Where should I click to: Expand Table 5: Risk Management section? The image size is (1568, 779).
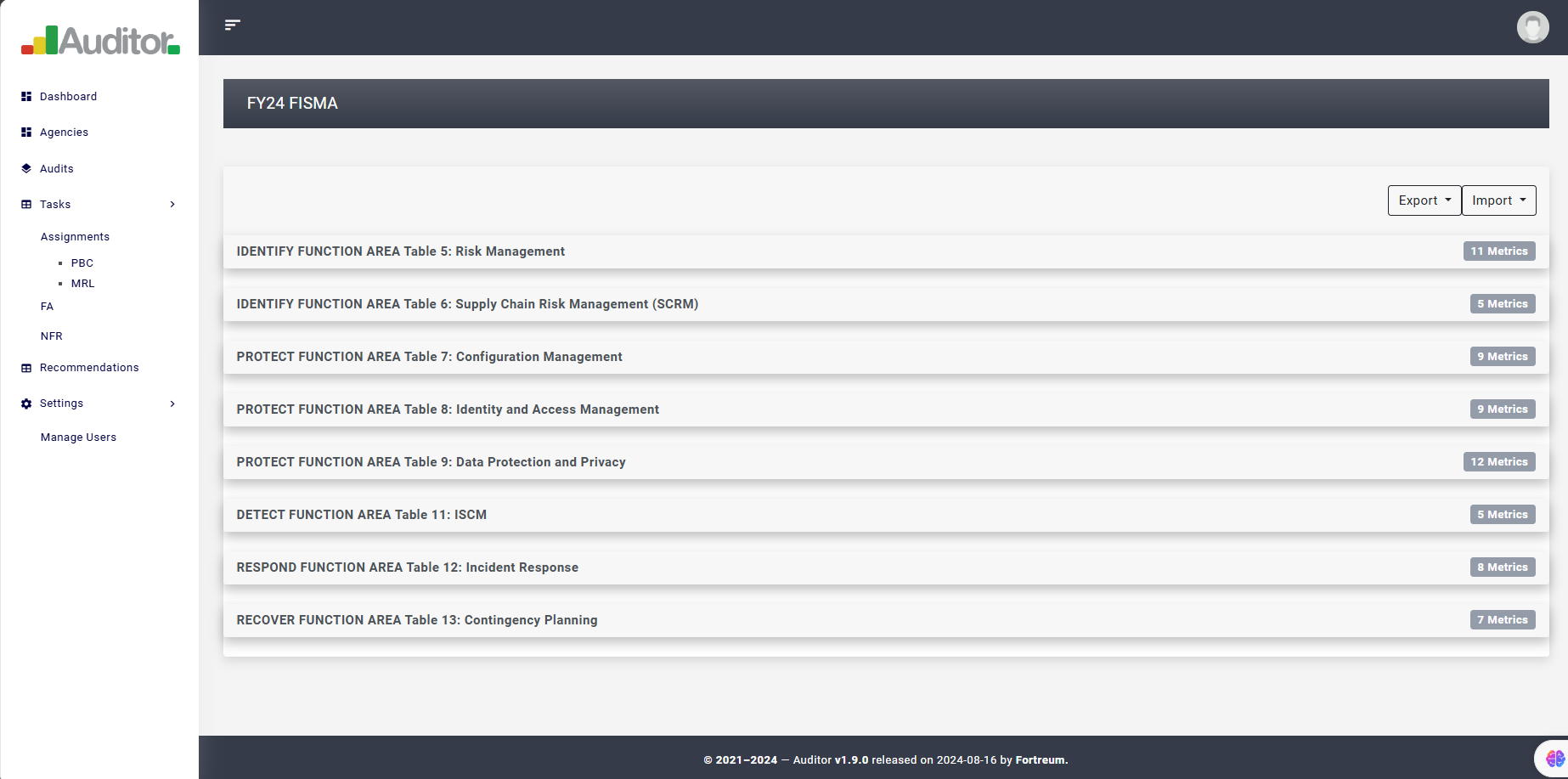tap(400, 251)
